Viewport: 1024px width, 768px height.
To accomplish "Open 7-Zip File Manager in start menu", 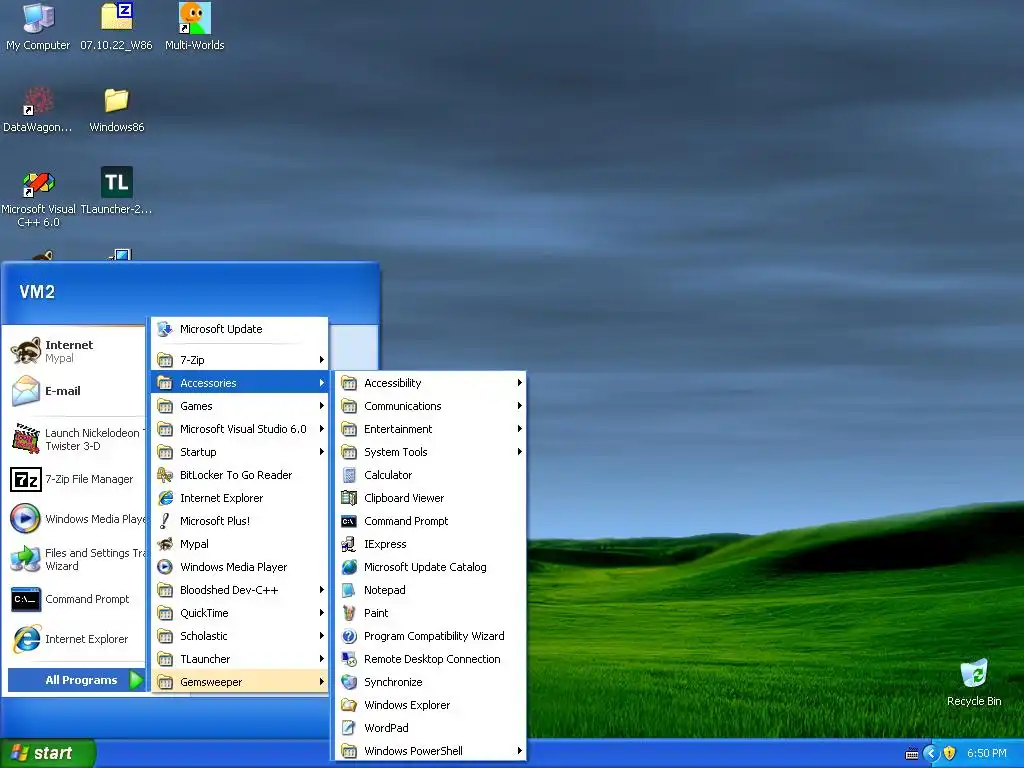I will (75, 479).
